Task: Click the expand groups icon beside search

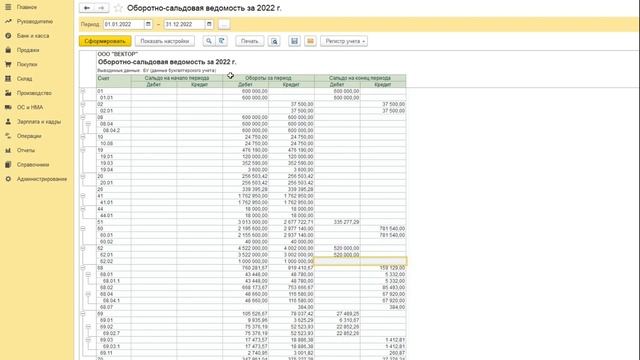Action: click(x=222, y=41)
